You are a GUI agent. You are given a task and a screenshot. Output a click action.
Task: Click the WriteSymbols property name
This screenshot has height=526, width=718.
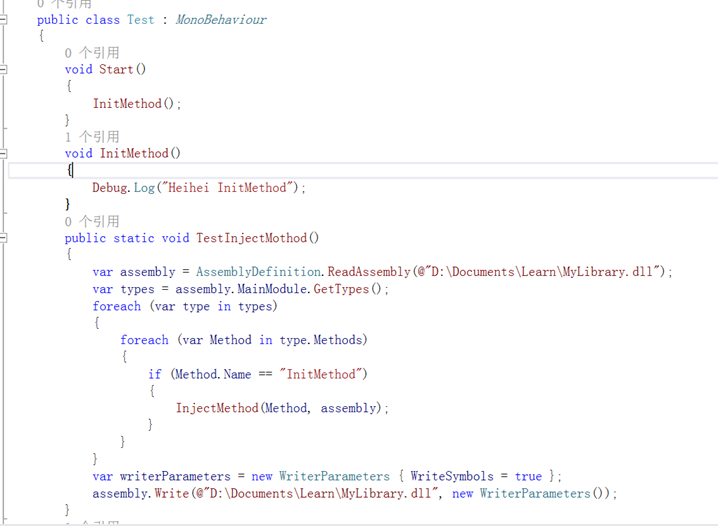449,476
